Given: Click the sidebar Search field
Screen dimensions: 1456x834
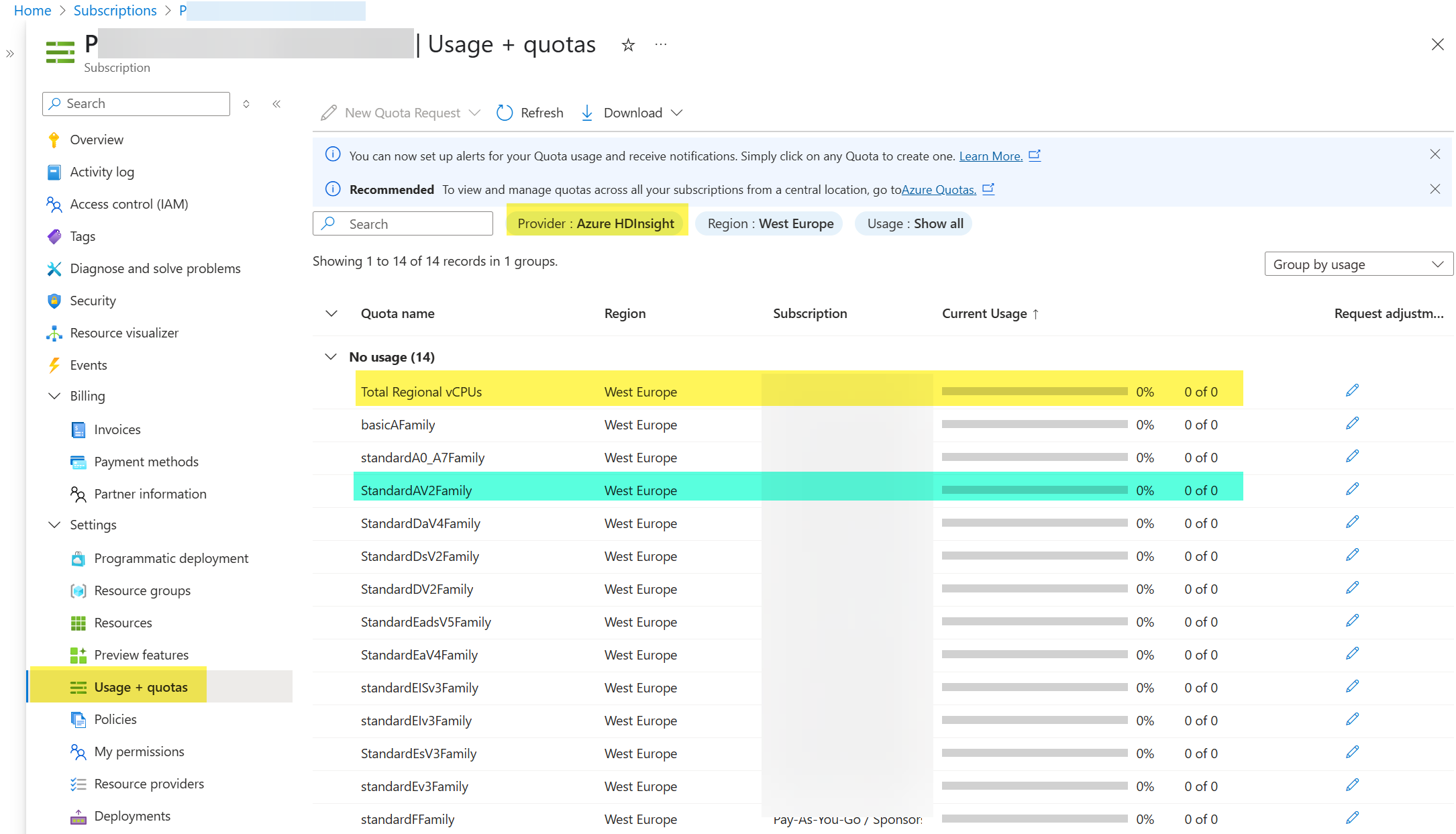Looking at the screenshot, I should (136, 104).
